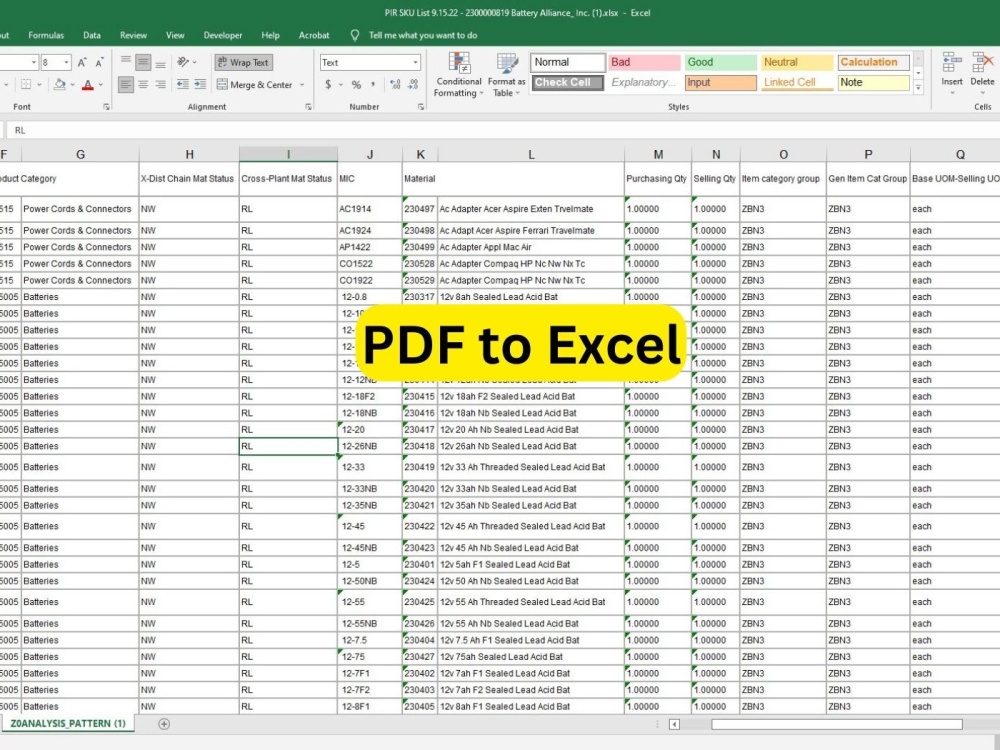Expand the cell styles gallery

click(x=918, y=87)
